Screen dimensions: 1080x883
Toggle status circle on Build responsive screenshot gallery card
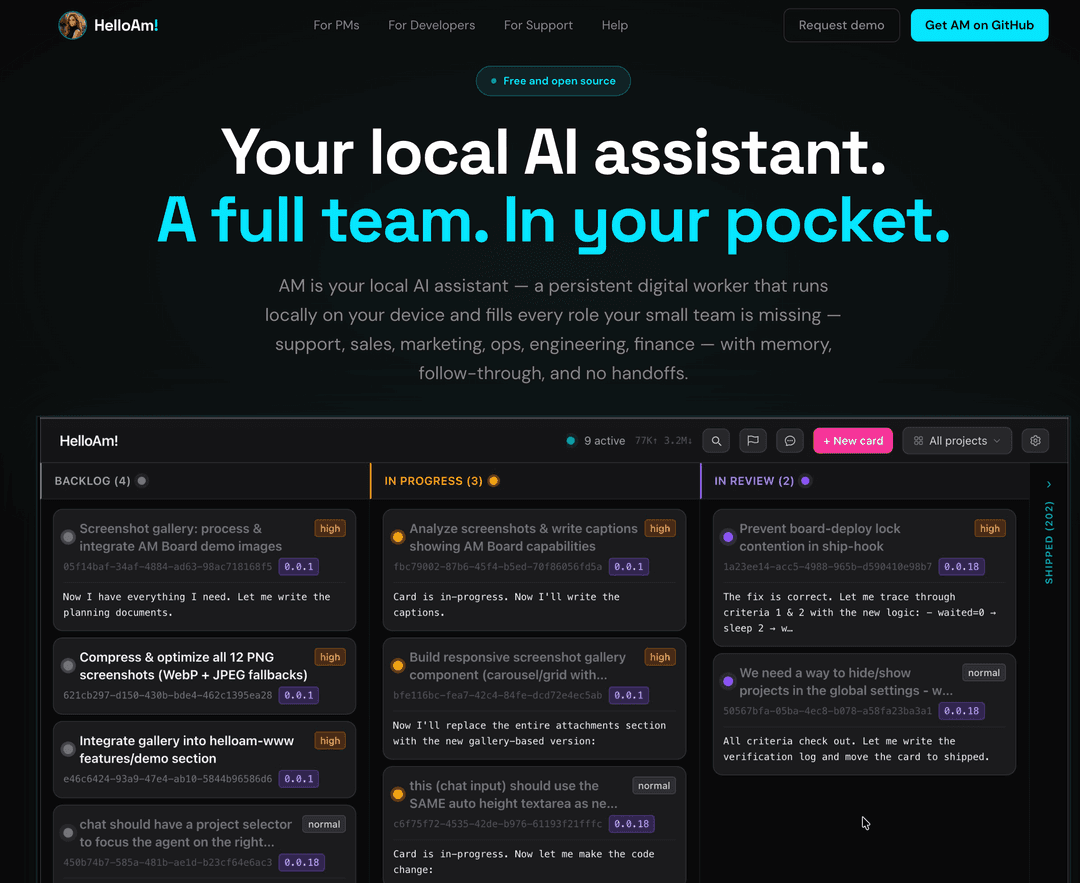pos(398,666)
